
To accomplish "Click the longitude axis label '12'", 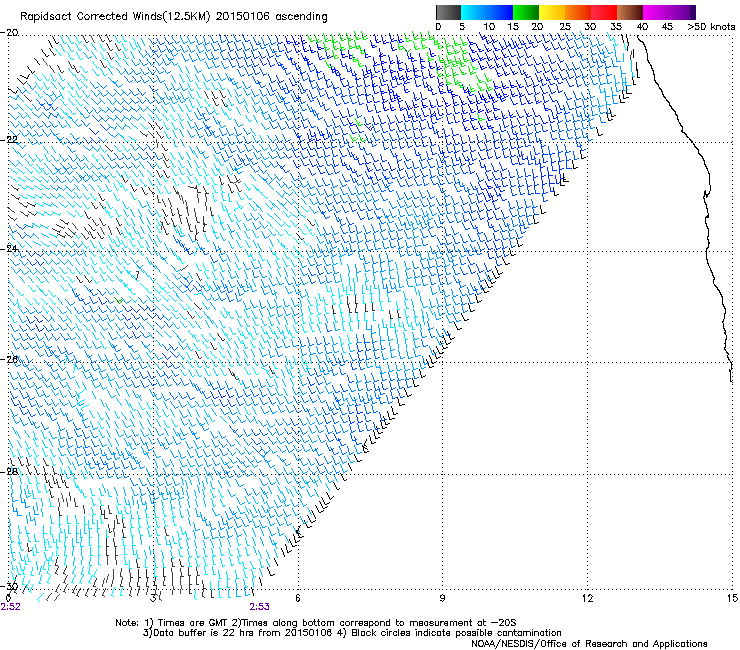I will coord(587,598).
